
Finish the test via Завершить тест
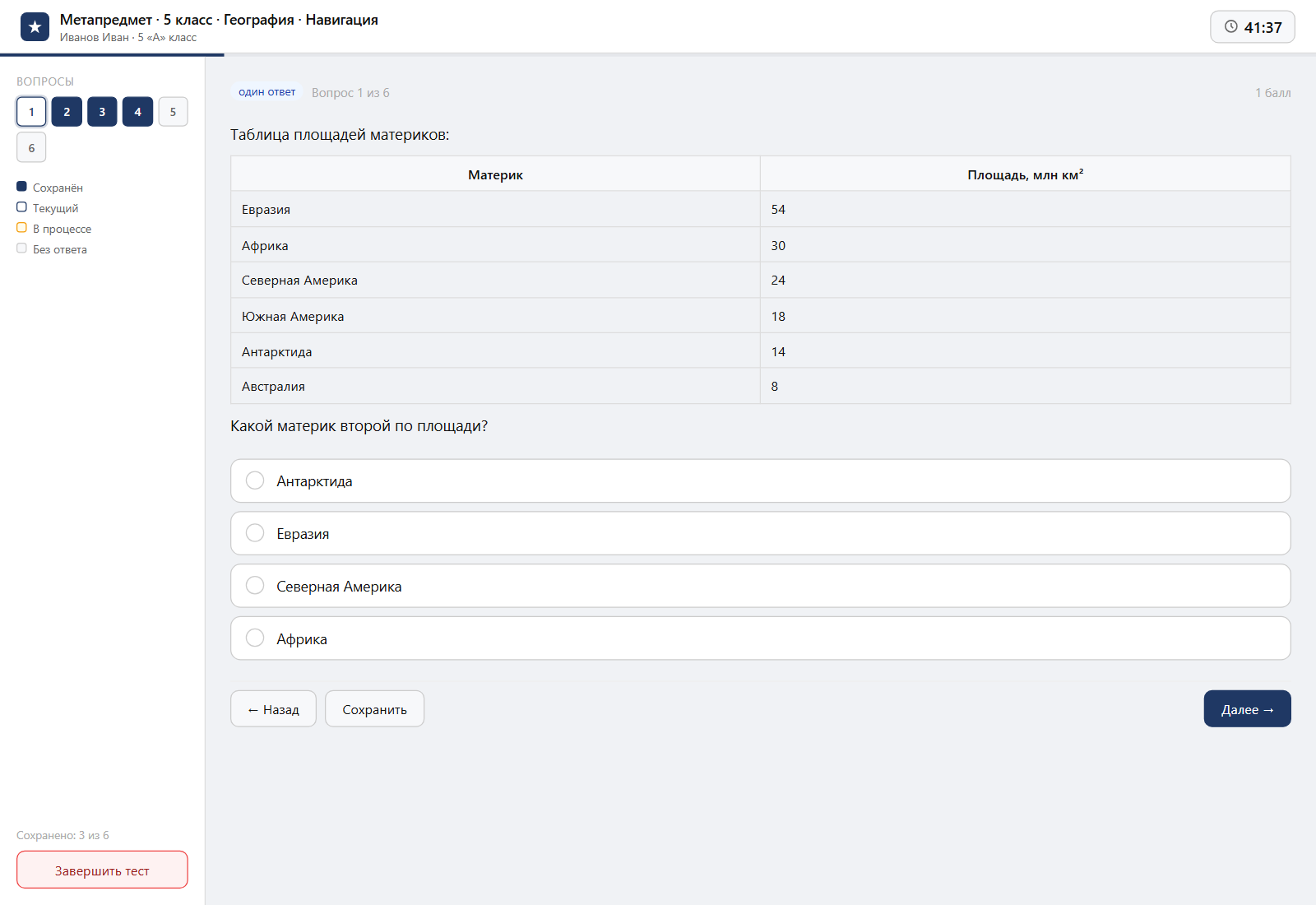[x=102, y=870]
